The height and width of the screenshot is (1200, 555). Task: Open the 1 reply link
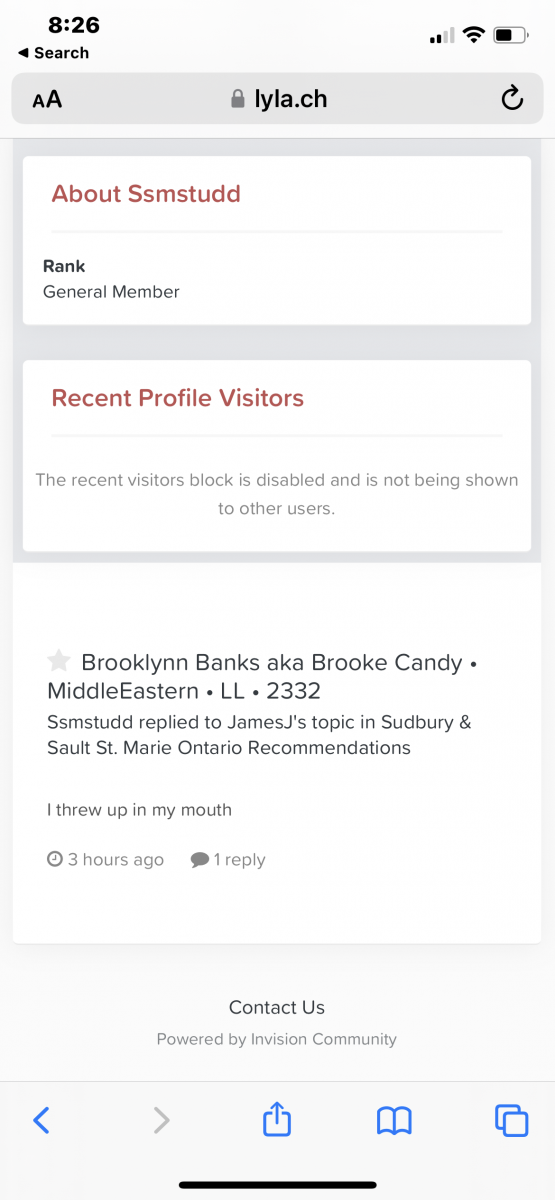pyautogui.click(x=240, y=860)
